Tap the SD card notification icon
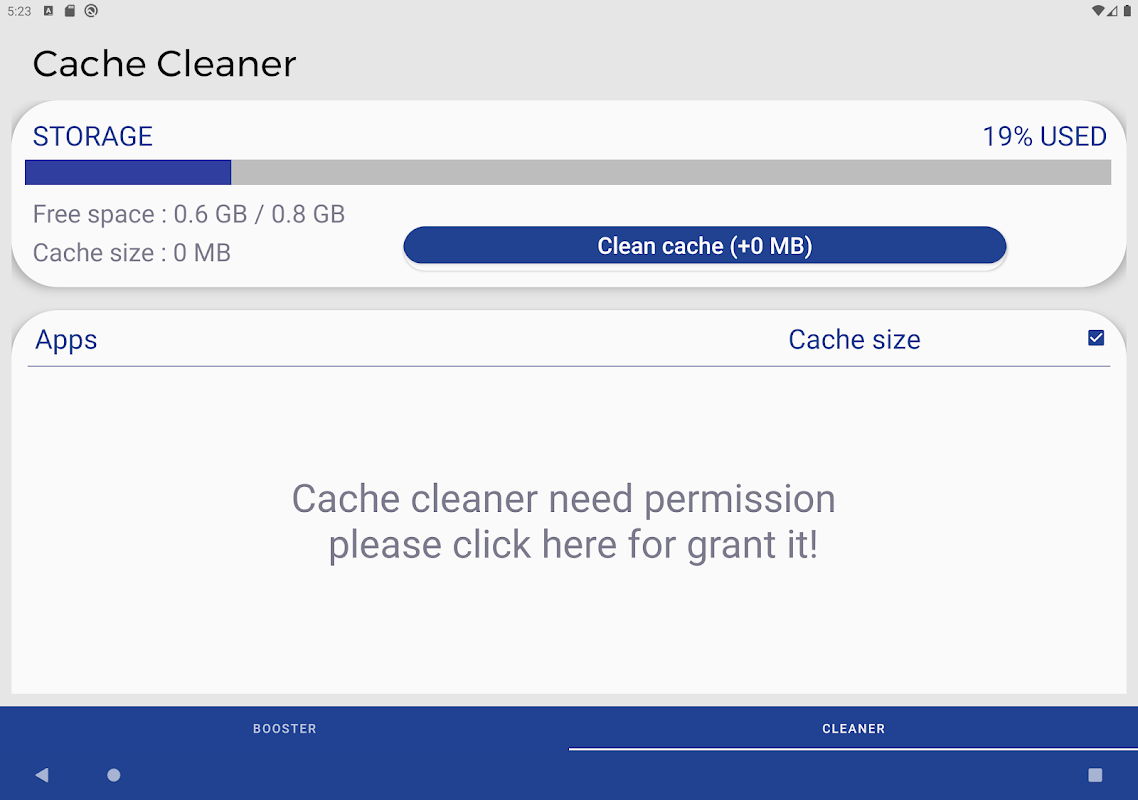The width and height of the screenshot is (1138, 800). (69, 11)
